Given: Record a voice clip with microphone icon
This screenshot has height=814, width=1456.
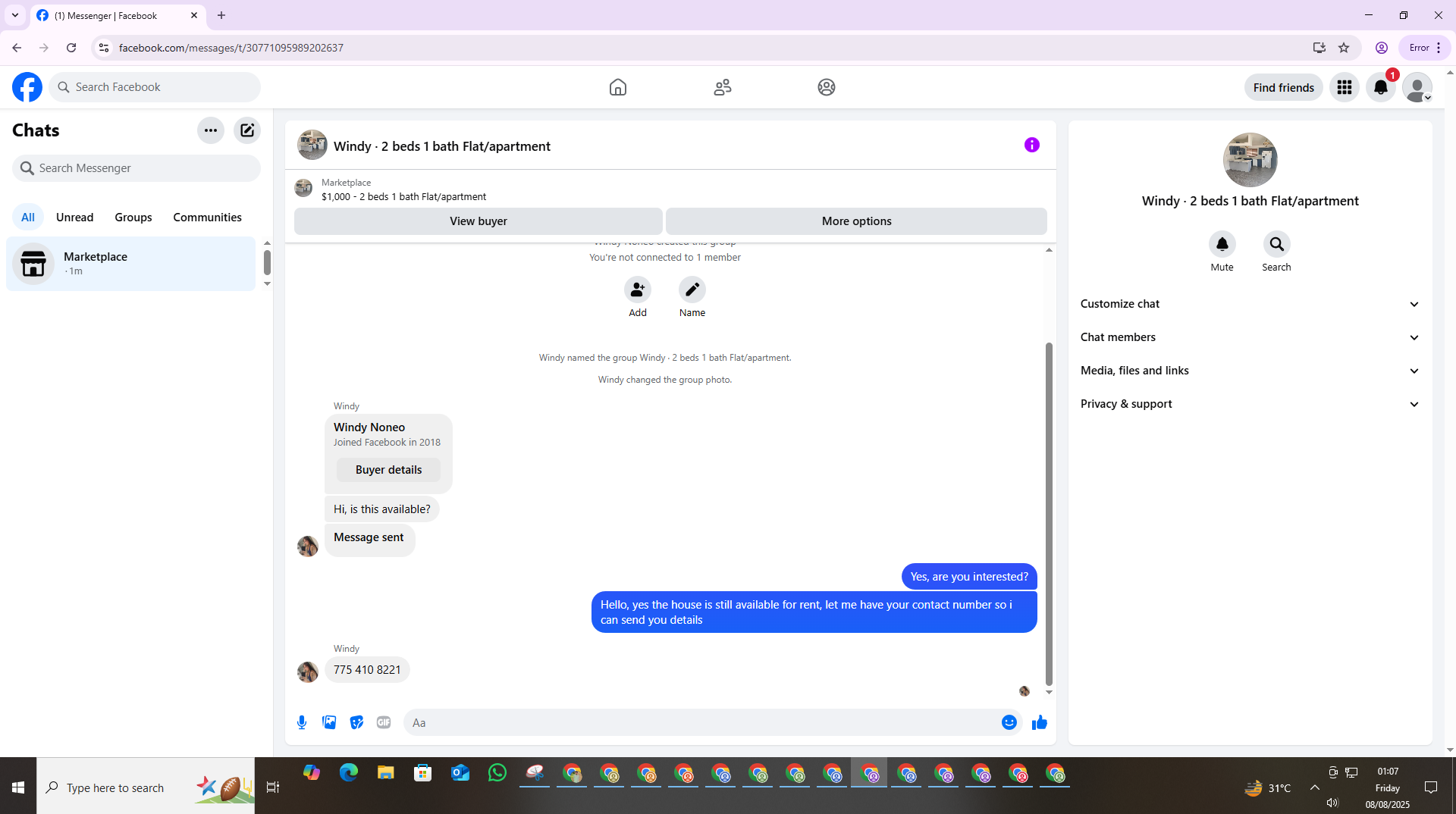Looking at the screenshot, I should pyautogui.click(x=302, y=722).
